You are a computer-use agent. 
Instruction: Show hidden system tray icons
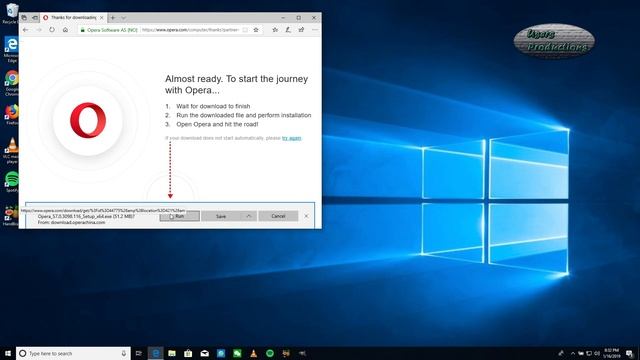(x=573, y=353)
